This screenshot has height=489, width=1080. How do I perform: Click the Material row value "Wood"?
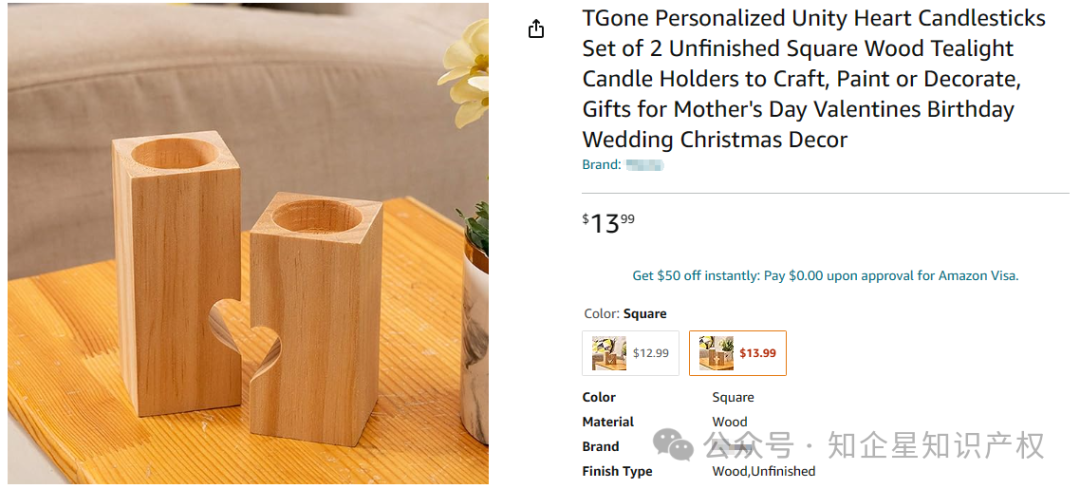click(x=729, y=422)
